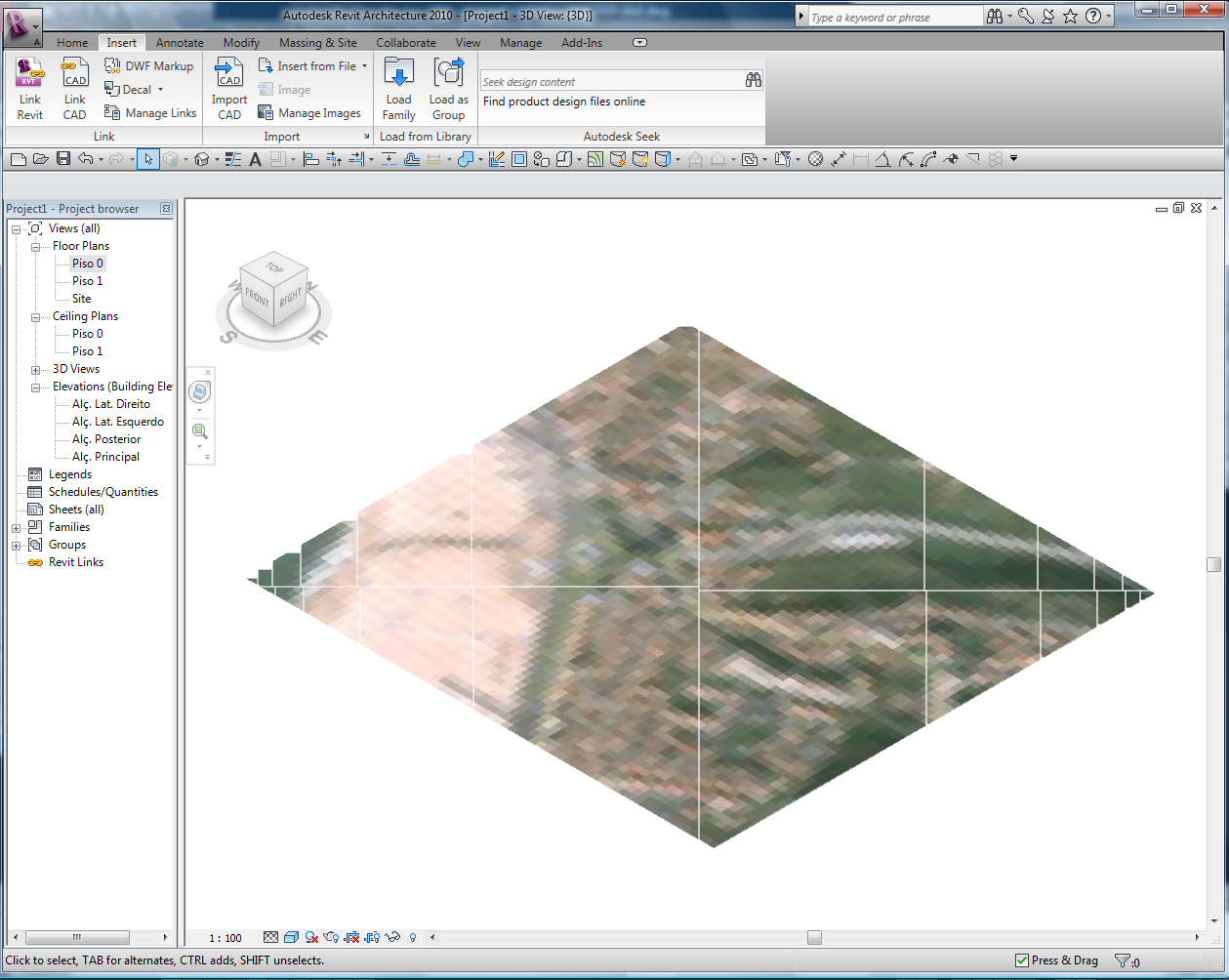
Task: Open the Massing & Site tab
Action: [x=317, y=43]
